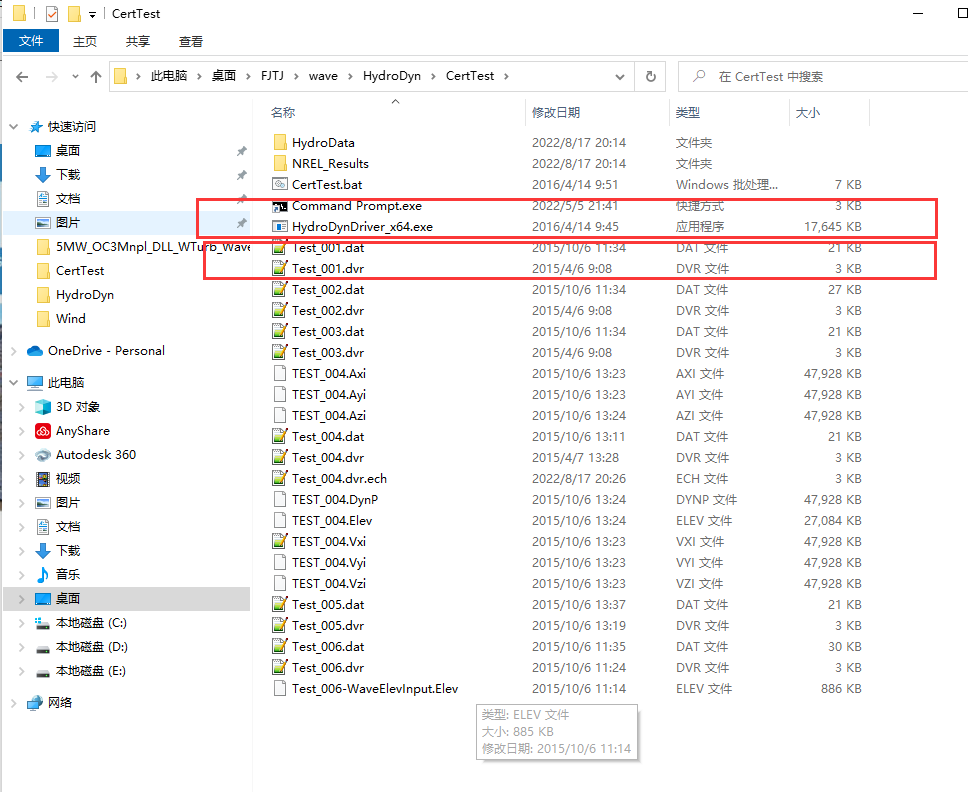Select the 视频 library item
This screenshot has width=968, height=792.
pos(68,479)
